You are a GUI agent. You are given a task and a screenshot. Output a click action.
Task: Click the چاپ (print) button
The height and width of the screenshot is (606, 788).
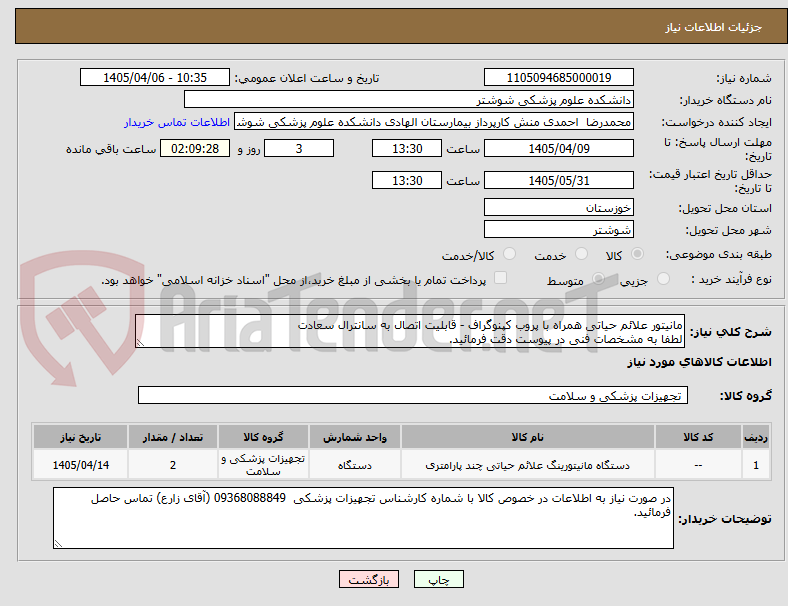coord(438,579)
